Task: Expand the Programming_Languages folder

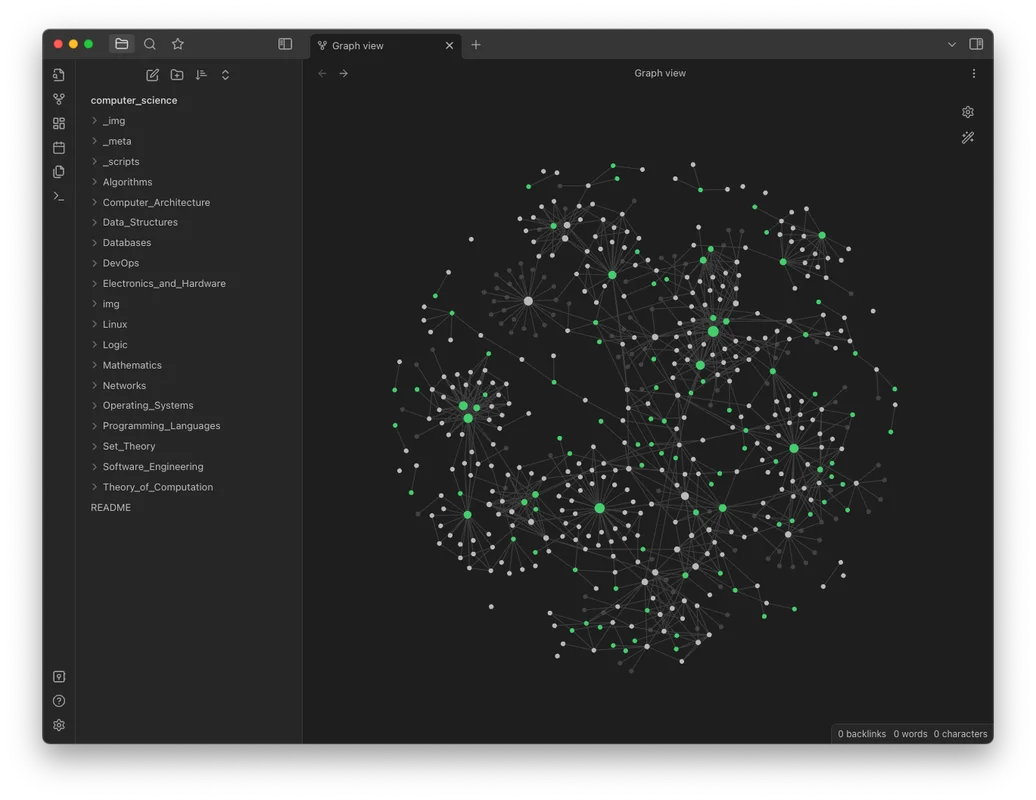Action: pos(161,426)
